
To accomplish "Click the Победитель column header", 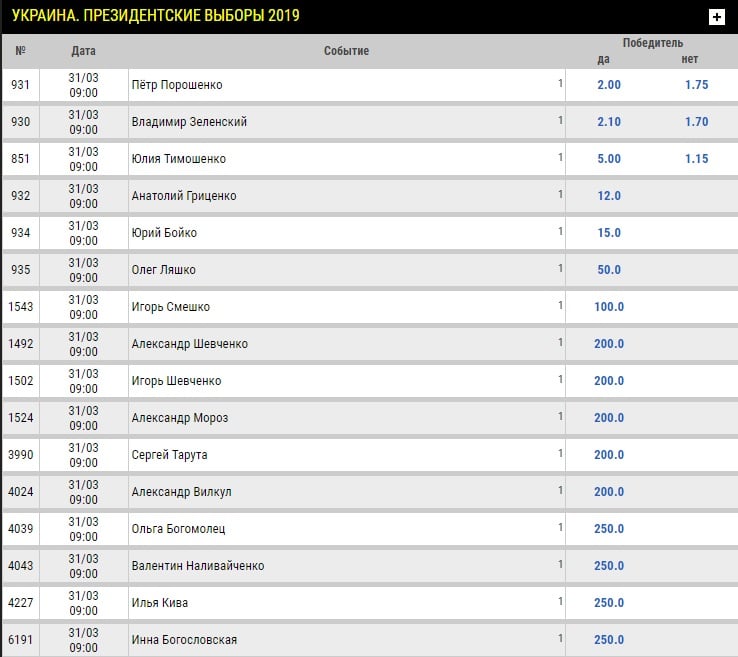I will click(x=653, y=43).
